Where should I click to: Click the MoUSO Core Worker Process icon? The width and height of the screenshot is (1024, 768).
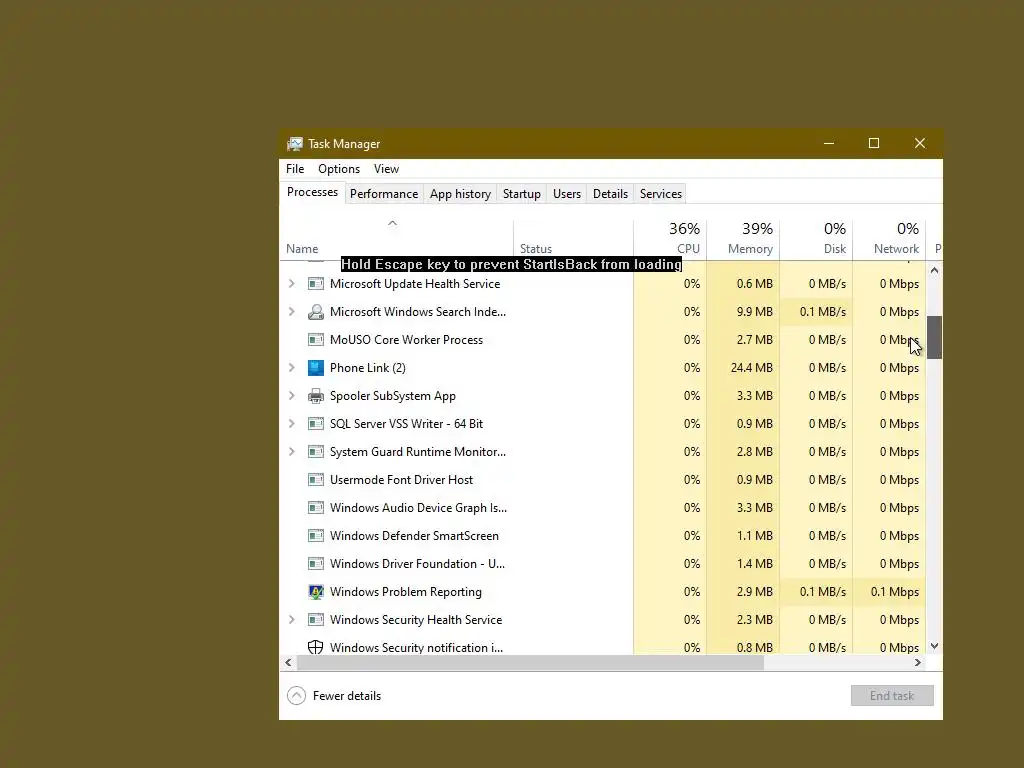click(315, 340)
